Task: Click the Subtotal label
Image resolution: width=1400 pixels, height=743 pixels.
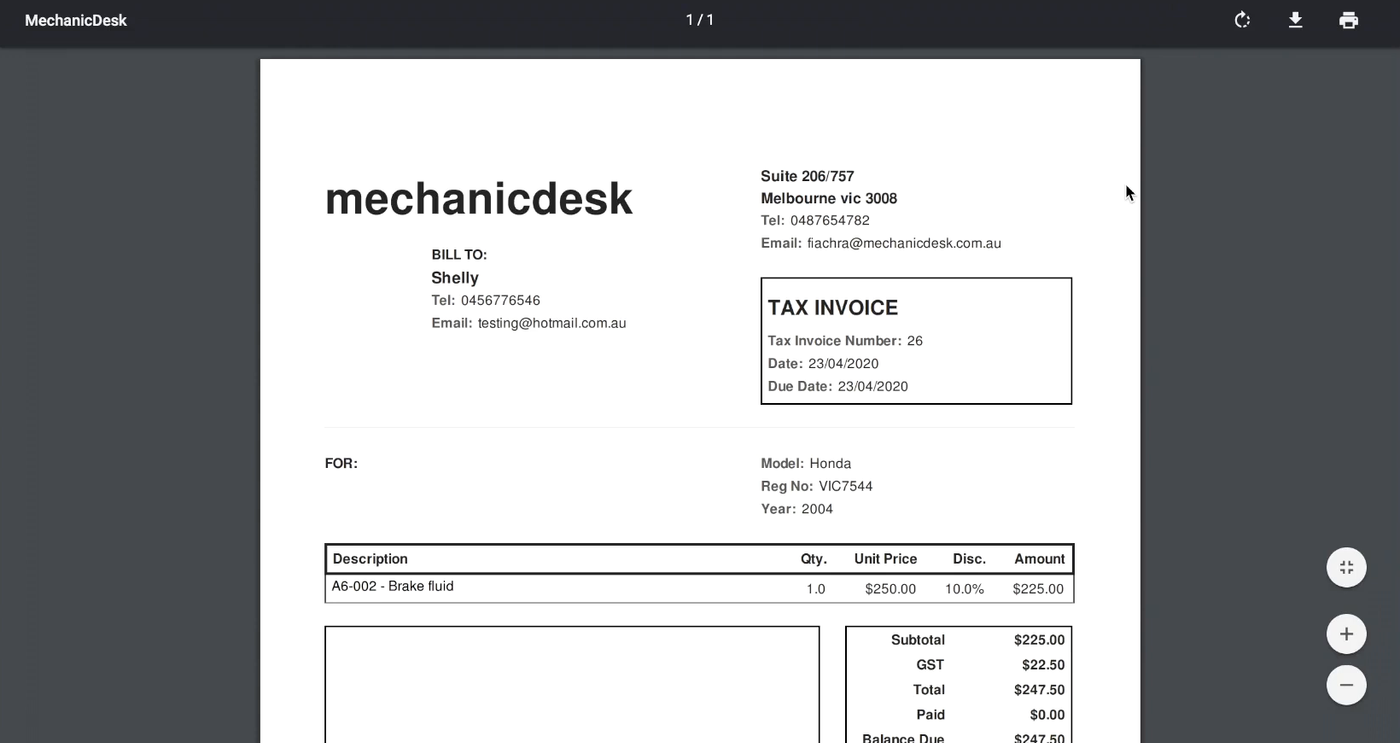Action: (x=918, y=640)
